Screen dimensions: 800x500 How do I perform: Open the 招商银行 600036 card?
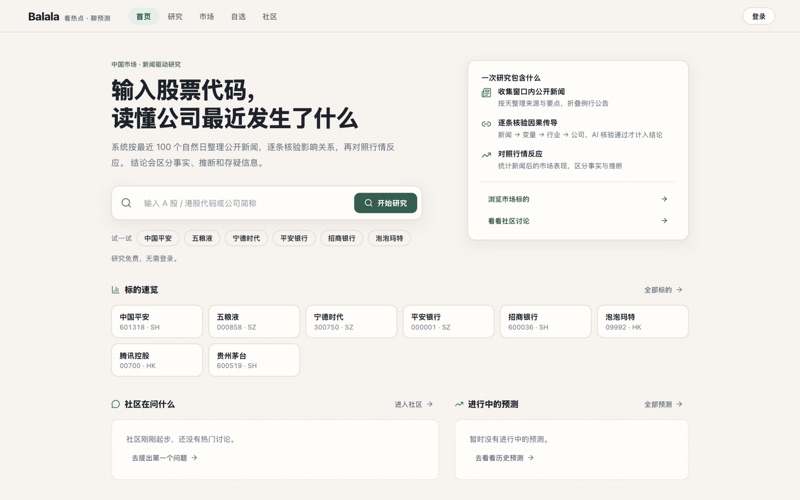click(x=545, y=321)
